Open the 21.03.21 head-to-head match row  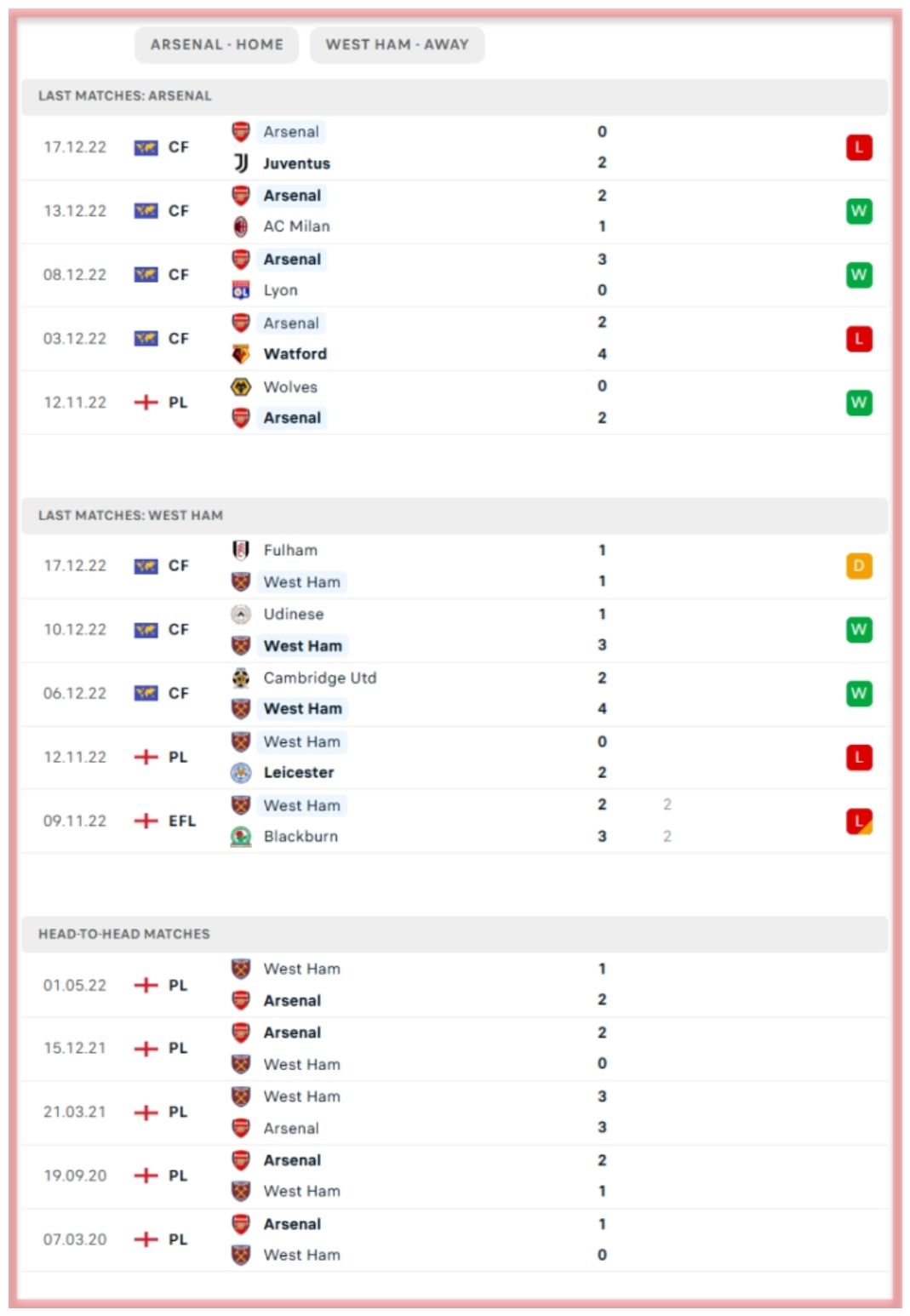point(426,1113)
